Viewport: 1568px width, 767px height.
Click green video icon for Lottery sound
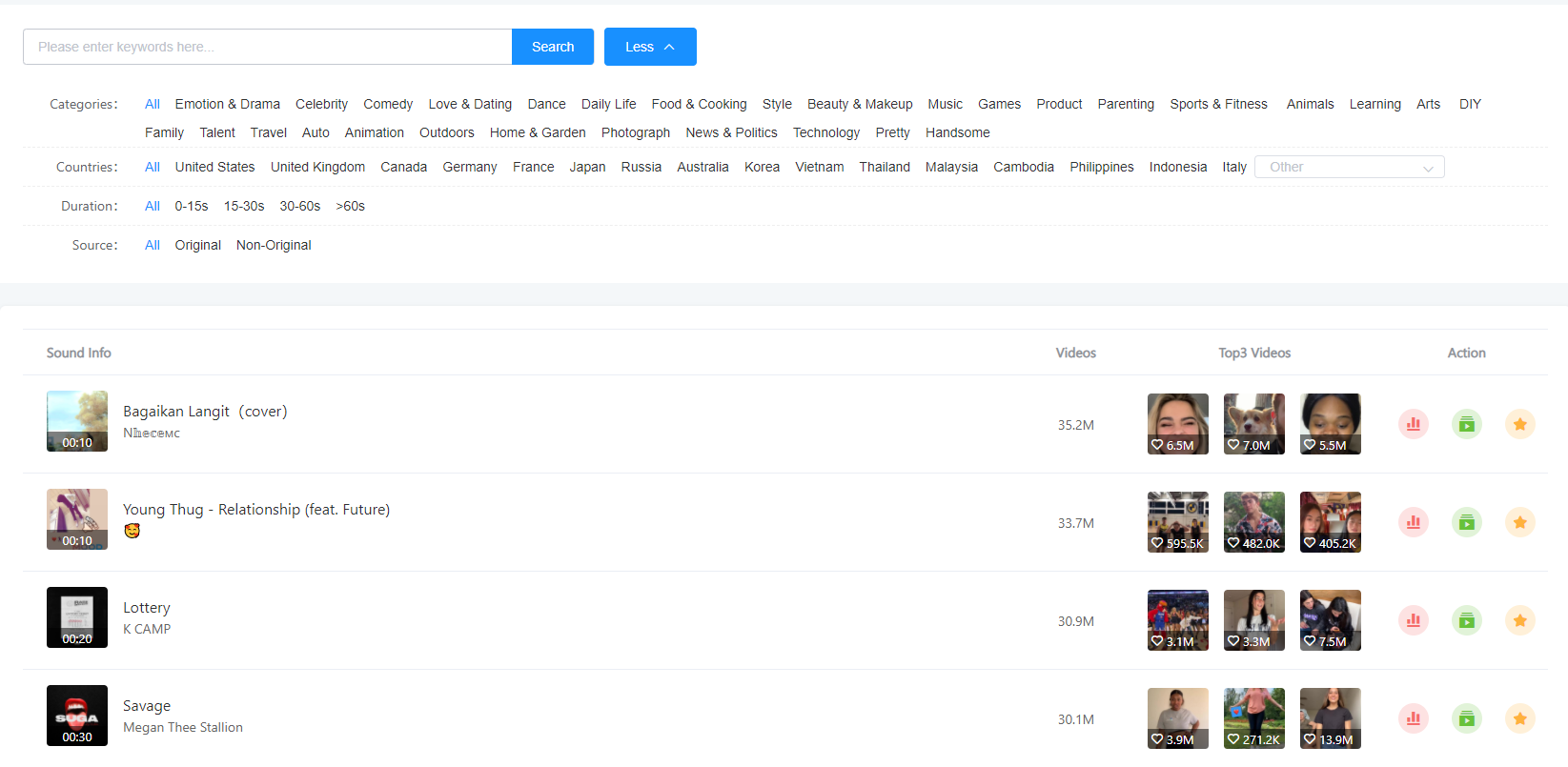point(1467,620)
